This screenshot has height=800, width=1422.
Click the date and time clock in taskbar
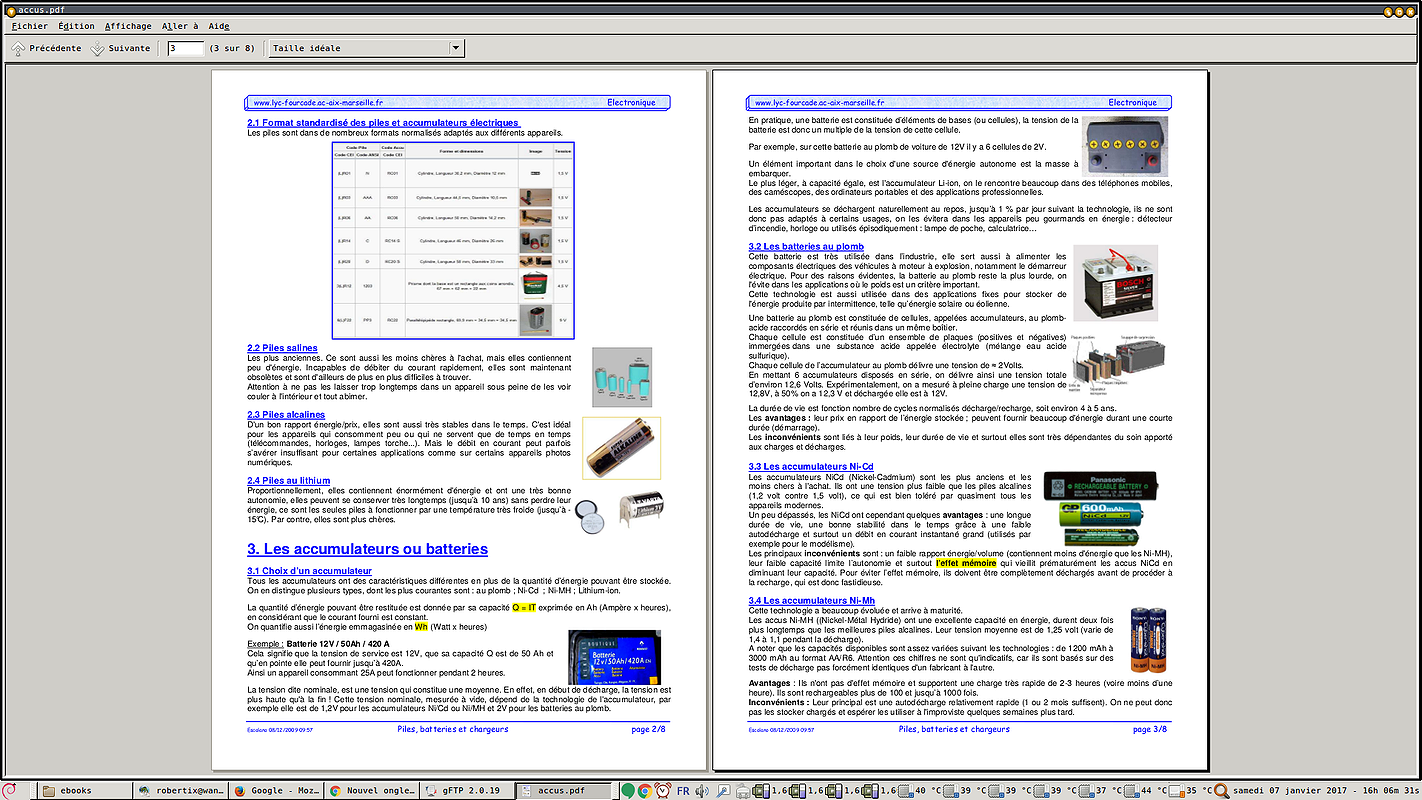pos(1326,790)
